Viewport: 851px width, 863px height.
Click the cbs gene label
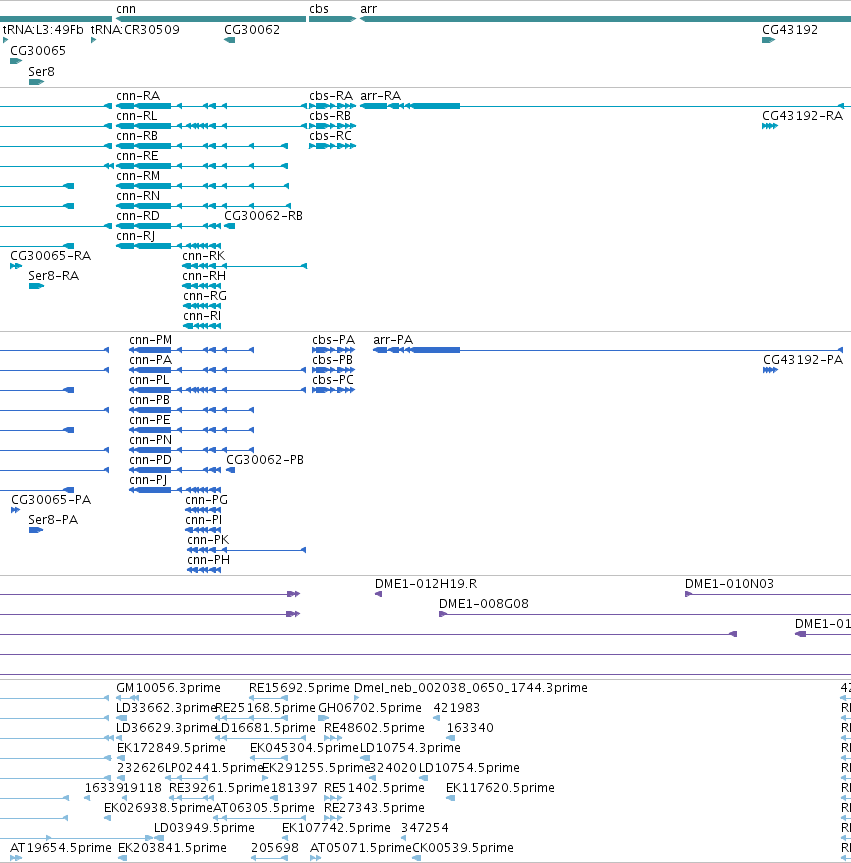tap(319, 9)
